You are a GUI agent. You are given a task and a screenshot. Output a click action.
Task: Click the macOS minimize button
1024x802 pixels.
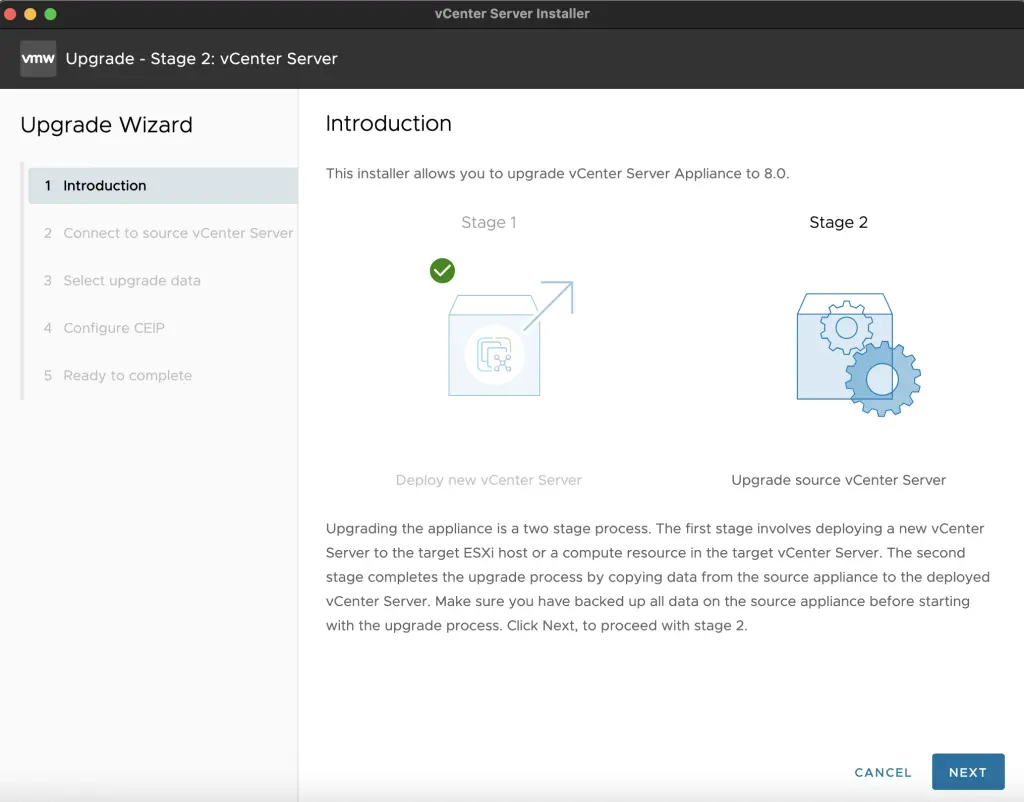(30, 14)
